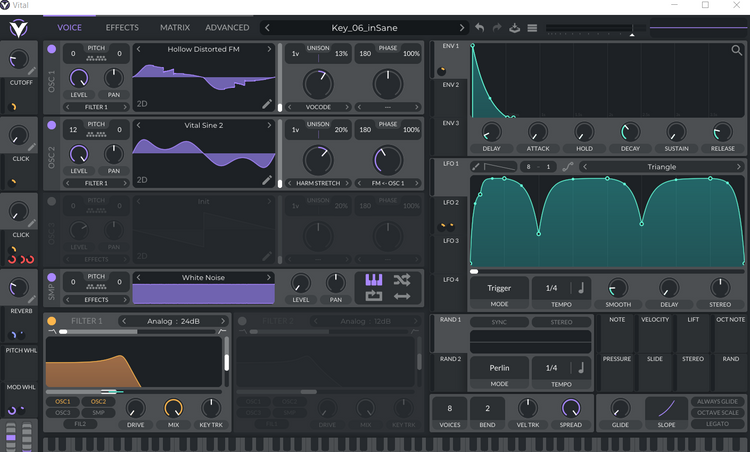
Task: Switch to the EFFECTS tab
Action: [x=122, y=28]
